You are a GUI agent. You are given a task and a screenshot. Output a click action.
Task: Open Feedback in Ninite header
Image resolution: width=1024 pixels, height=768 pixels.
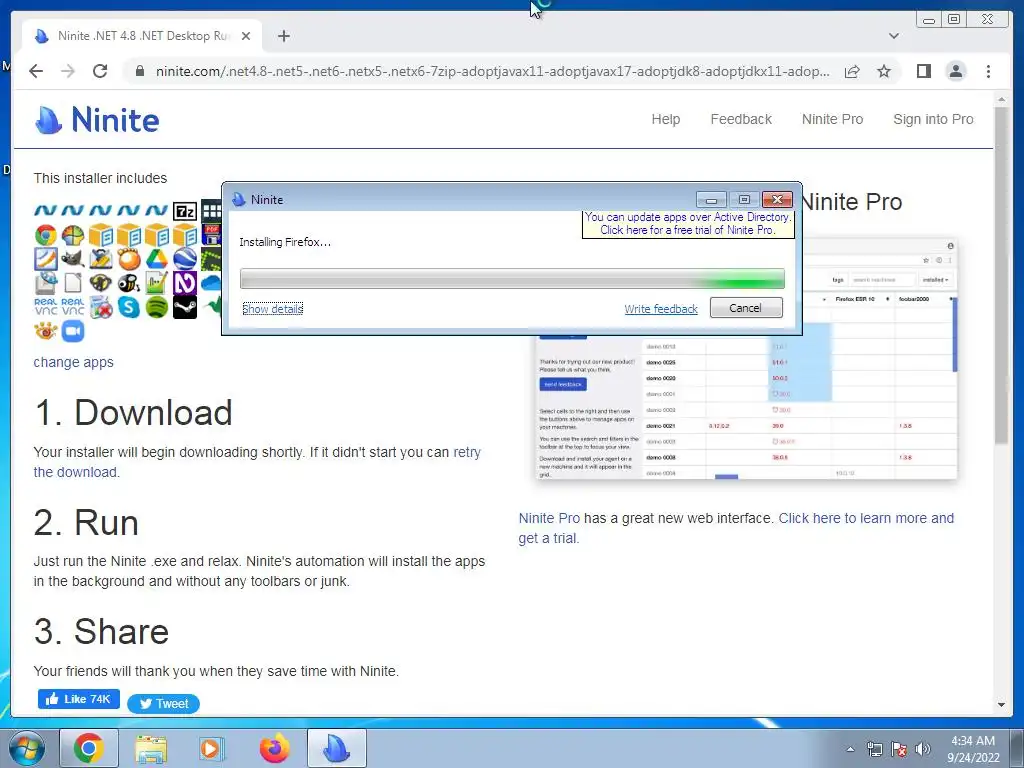741,119
